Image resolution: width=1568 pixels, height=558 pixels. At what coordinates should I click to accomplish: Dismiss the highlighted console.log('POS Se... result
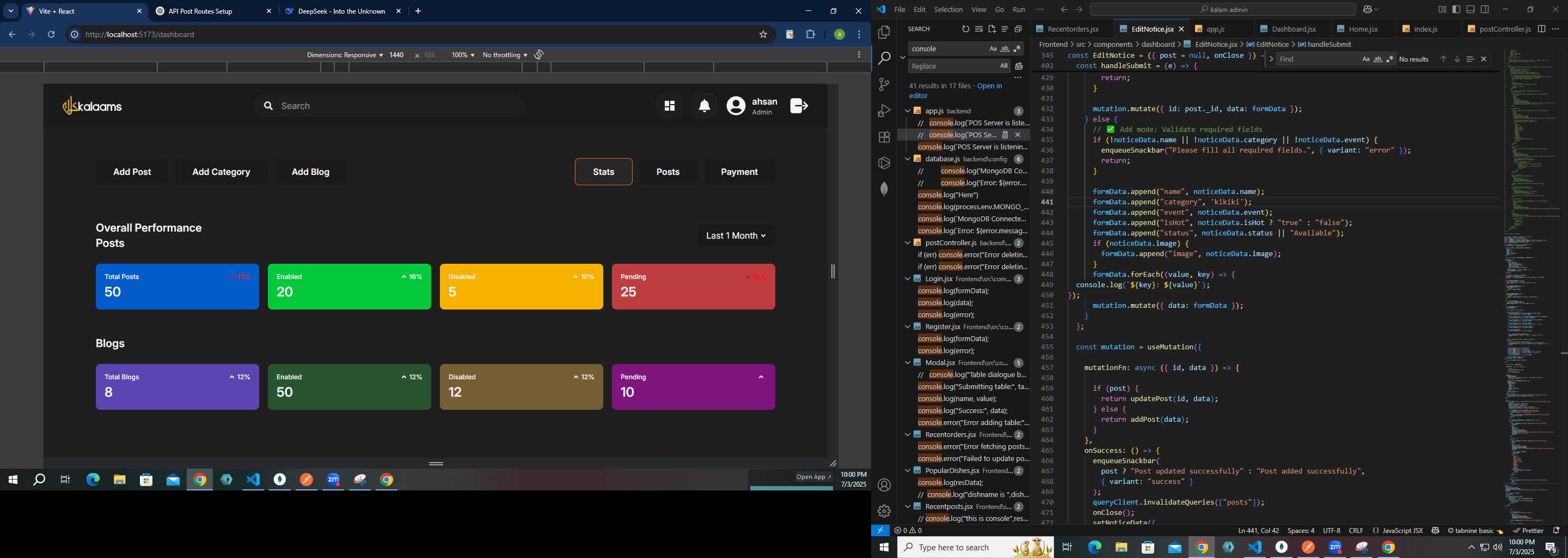coord(1018,135)
